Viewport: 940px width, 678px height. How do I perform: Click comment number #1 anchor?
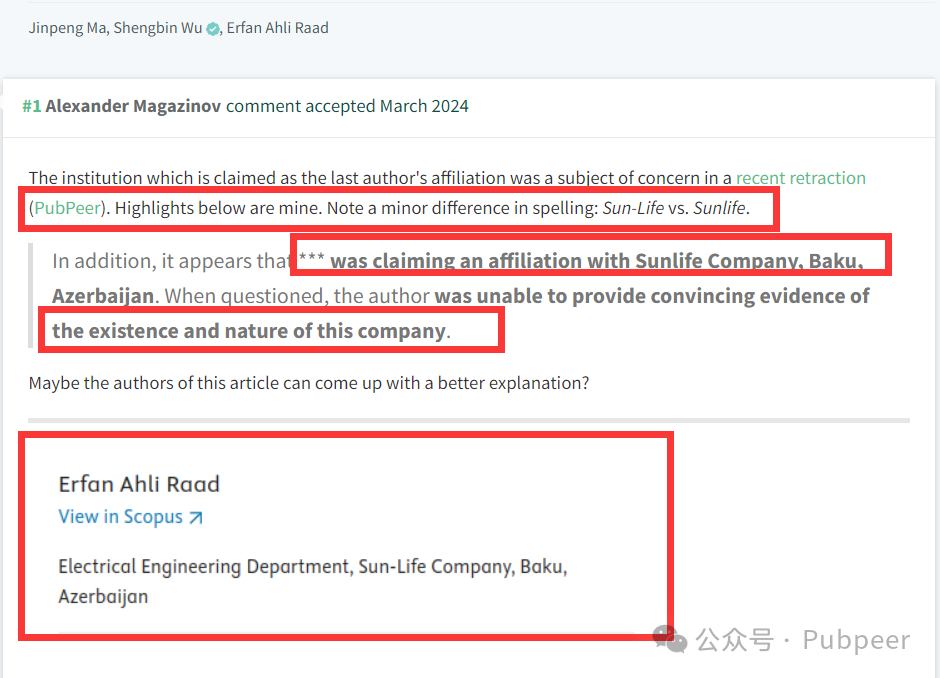click(32, 106)
